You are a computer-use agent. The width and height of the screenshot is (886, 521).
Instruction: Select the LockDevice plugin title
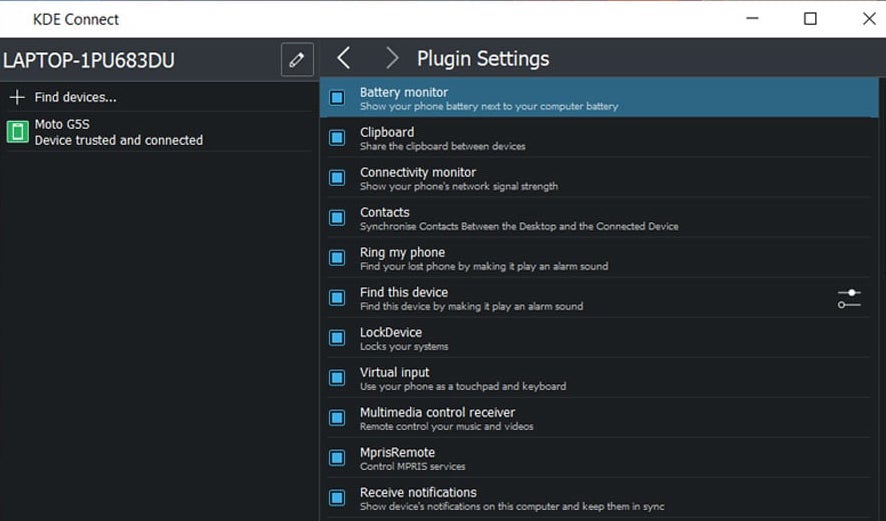point(391,332)
